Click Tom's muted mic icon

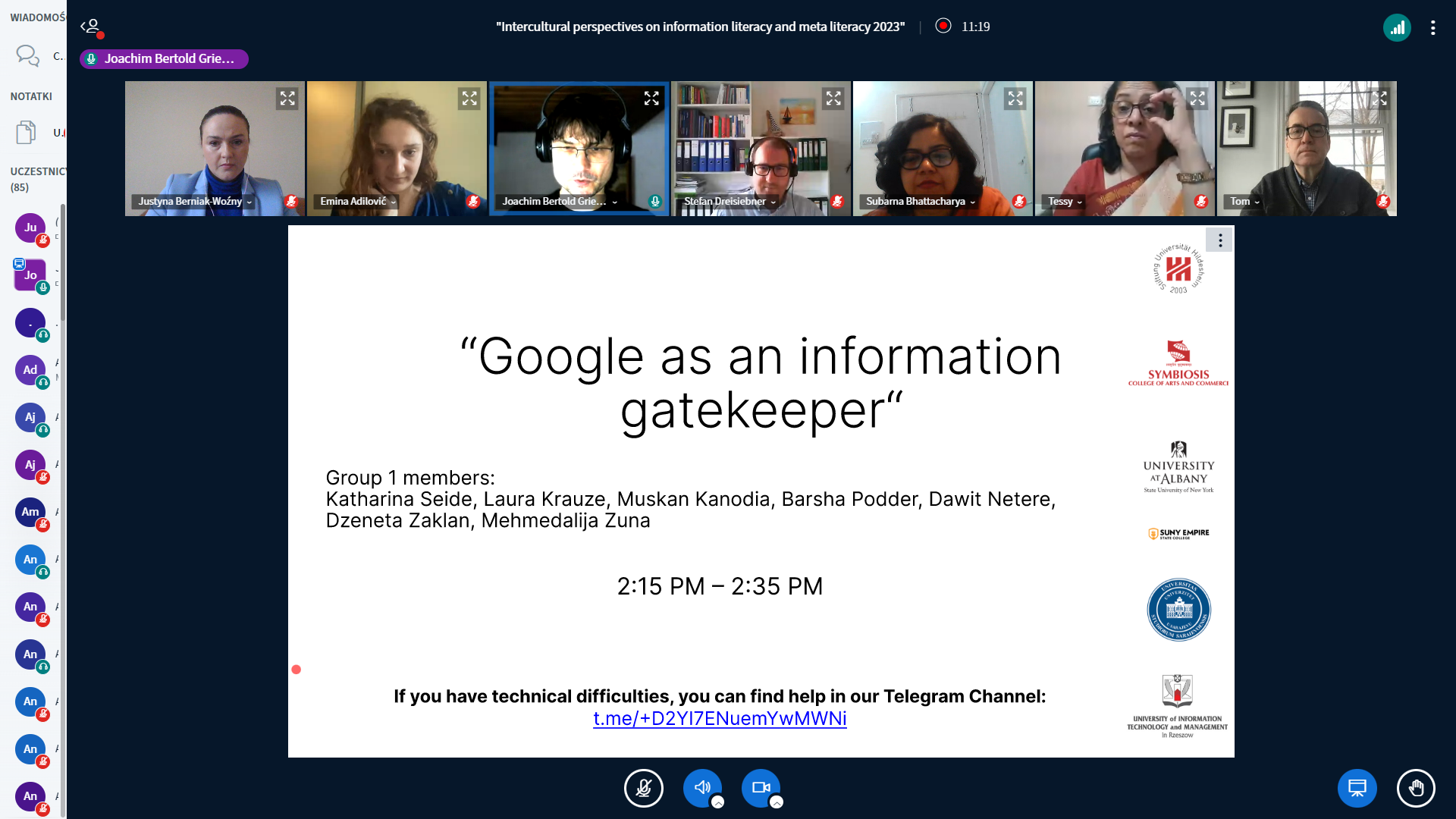point(1383,202)
